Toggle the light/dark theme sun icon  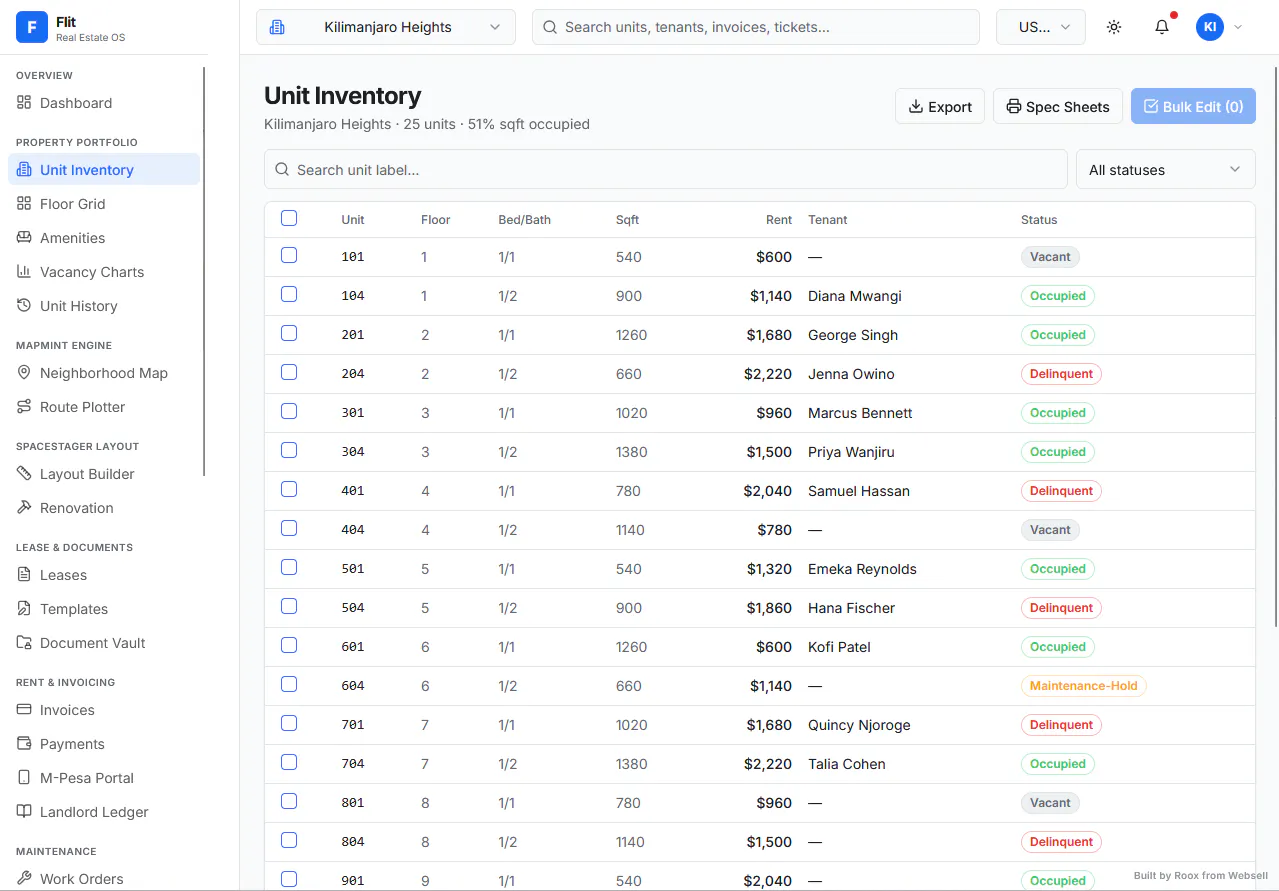tap(1114, 27)
